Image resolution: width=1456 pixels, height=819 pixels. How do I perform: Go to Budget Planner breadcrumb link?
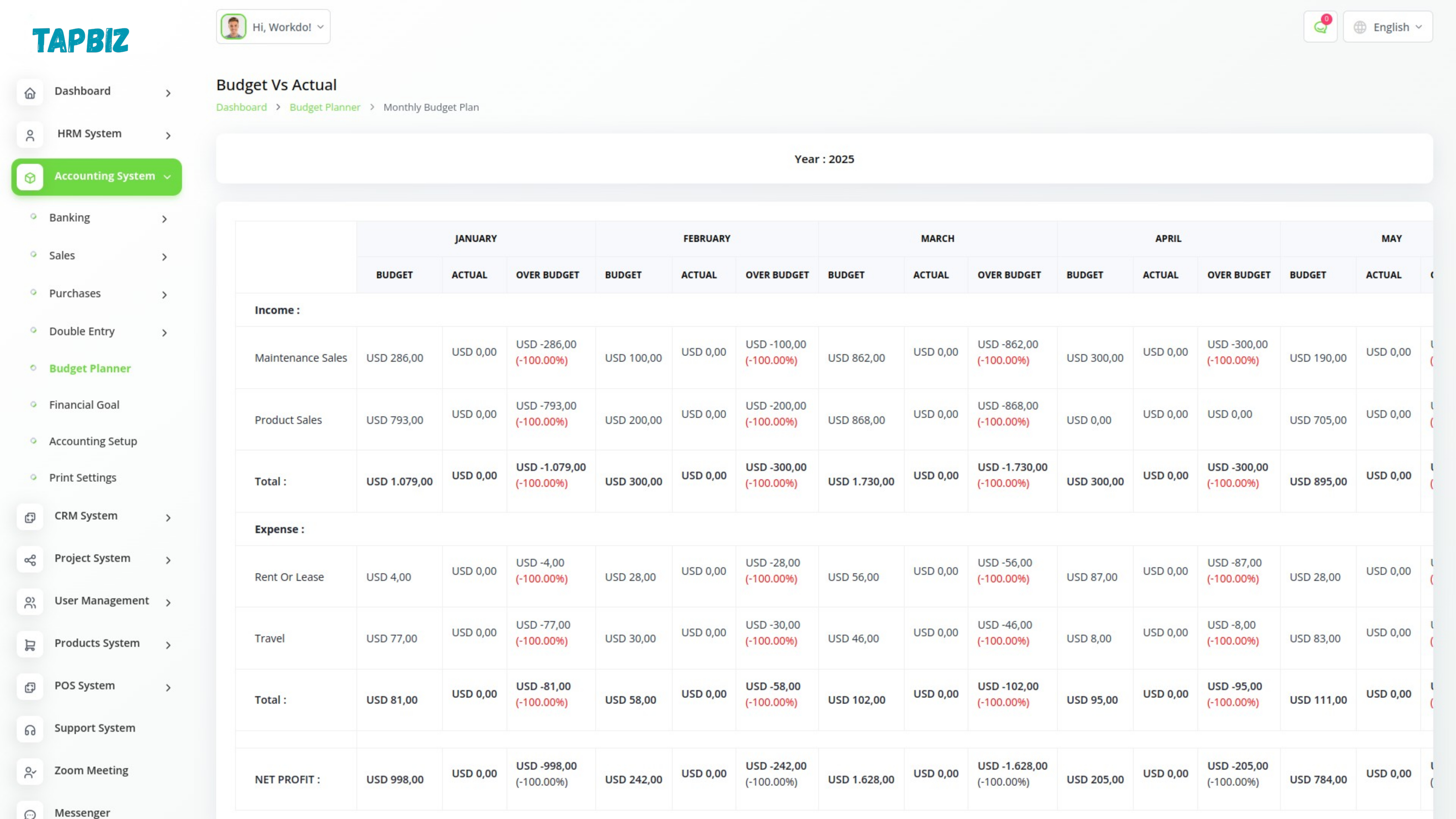[x=324, y=108]
